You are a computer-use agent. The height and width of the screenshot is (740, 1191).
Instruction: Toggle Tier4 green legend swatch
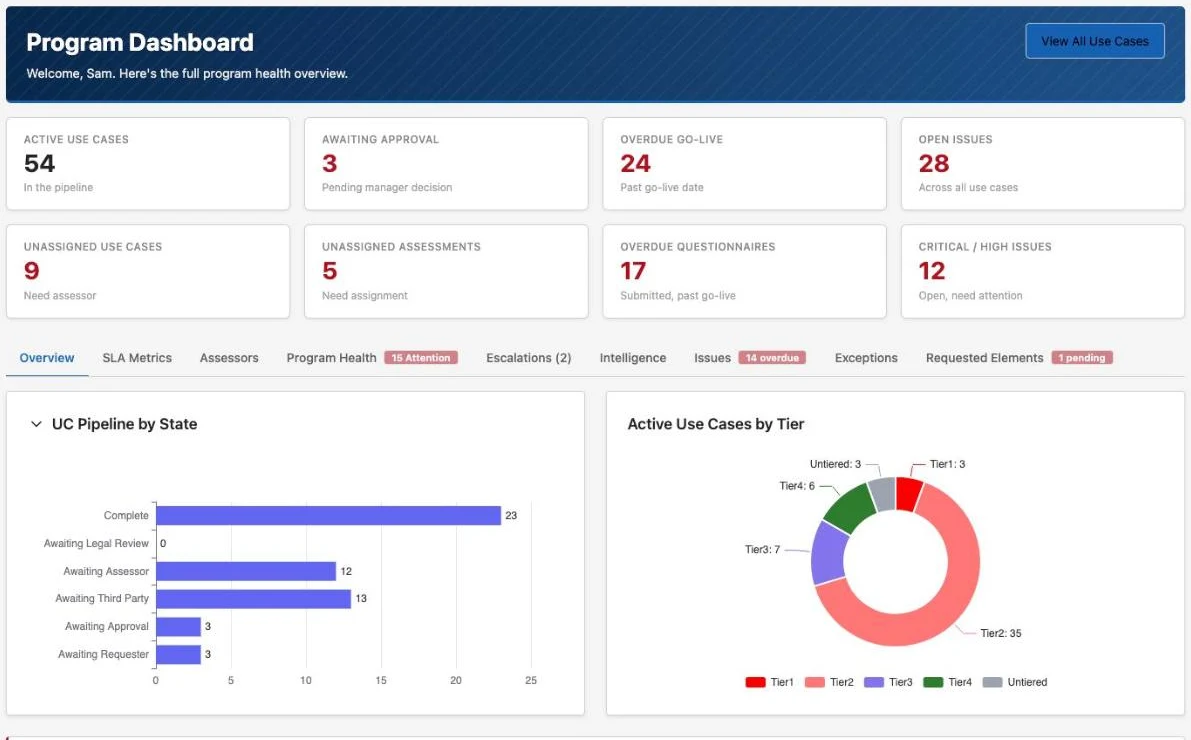pyautogui.click(x=933, y=682)
